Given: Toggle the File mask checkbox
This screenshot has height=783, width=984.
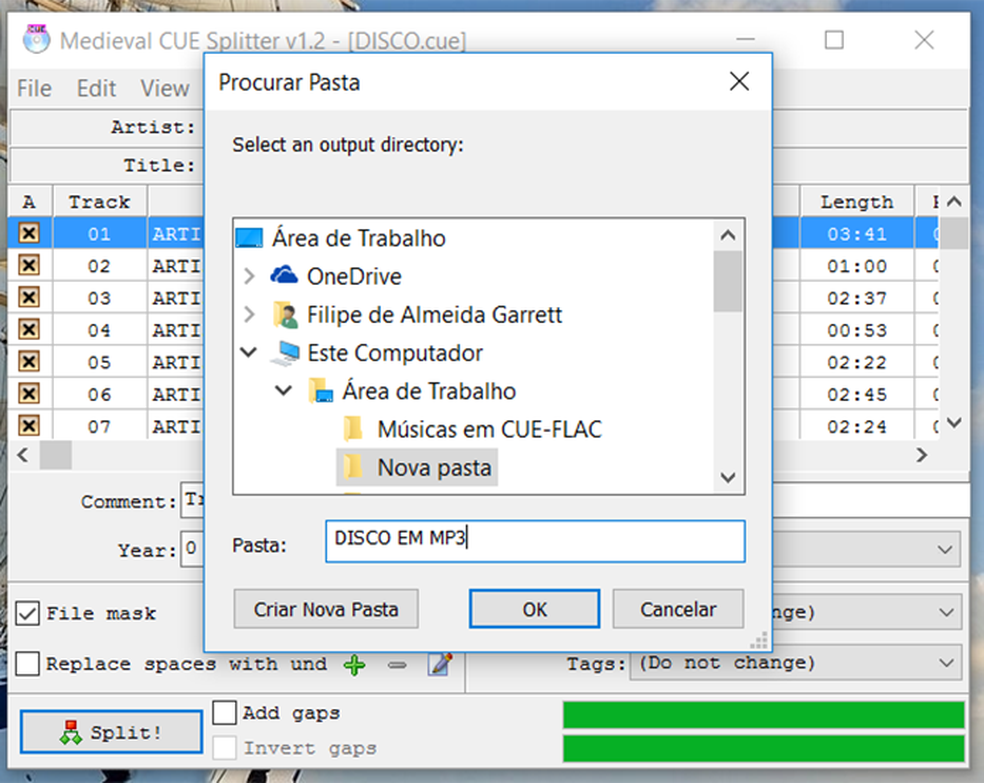Looking at the screenshot, I should 28,613.
